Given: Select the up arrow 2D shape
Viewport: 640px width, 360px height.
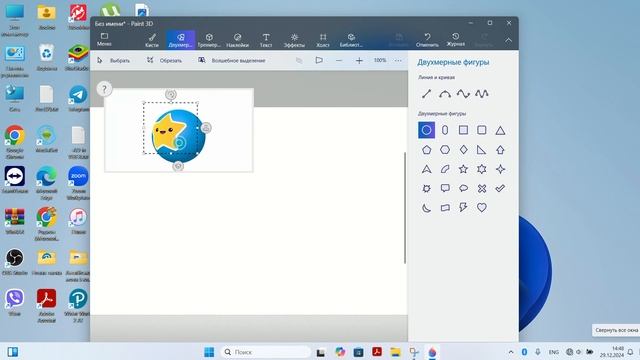Looking at the screenshot, I should [500, 150].
